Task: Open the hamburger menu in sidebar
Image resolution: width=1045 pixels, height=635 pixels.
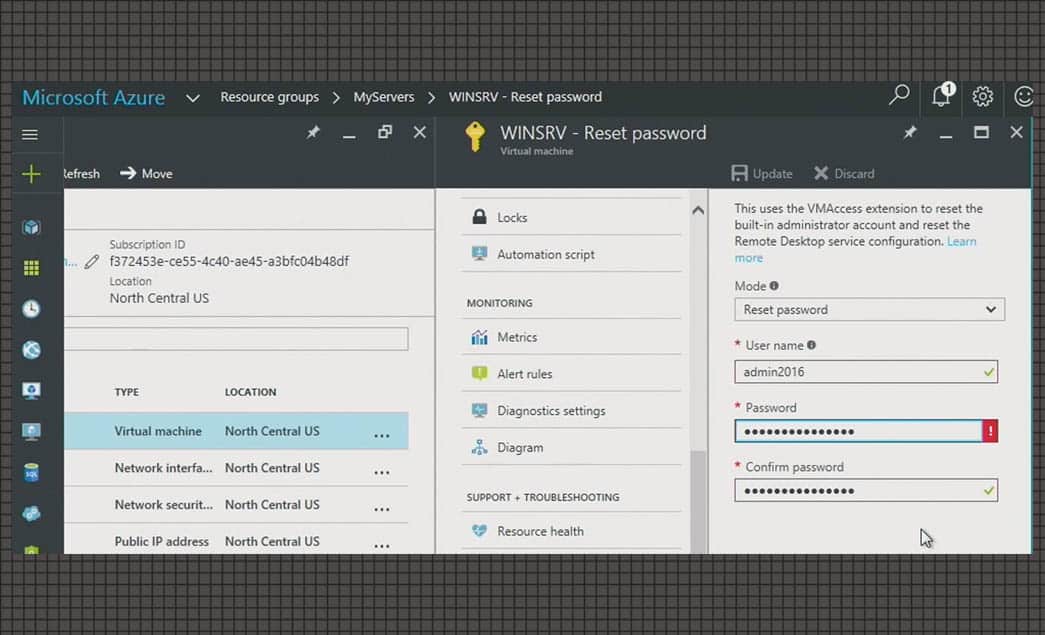Action: click(30, 135)
